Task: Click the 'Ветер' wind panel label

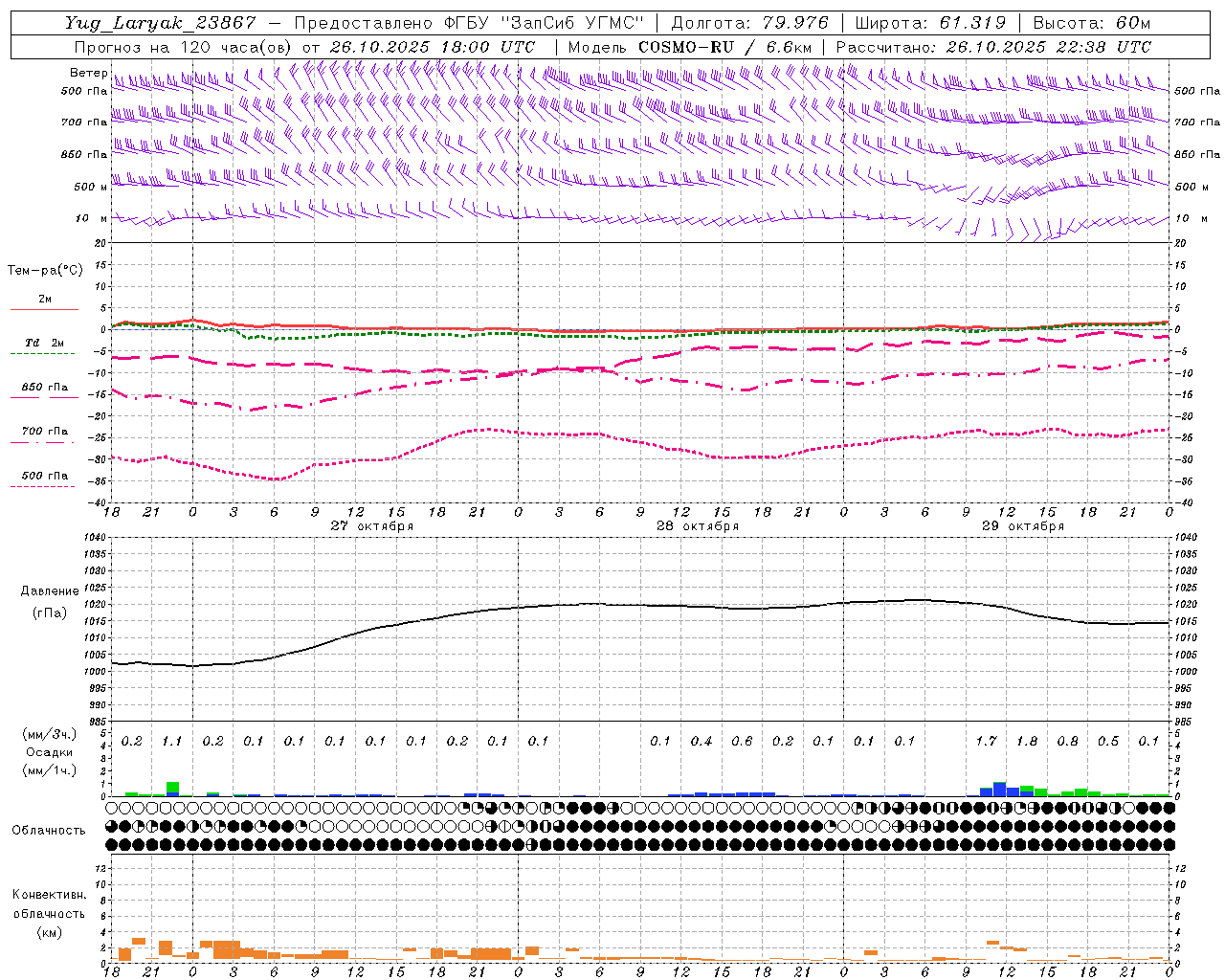Action: pos(89,73)
